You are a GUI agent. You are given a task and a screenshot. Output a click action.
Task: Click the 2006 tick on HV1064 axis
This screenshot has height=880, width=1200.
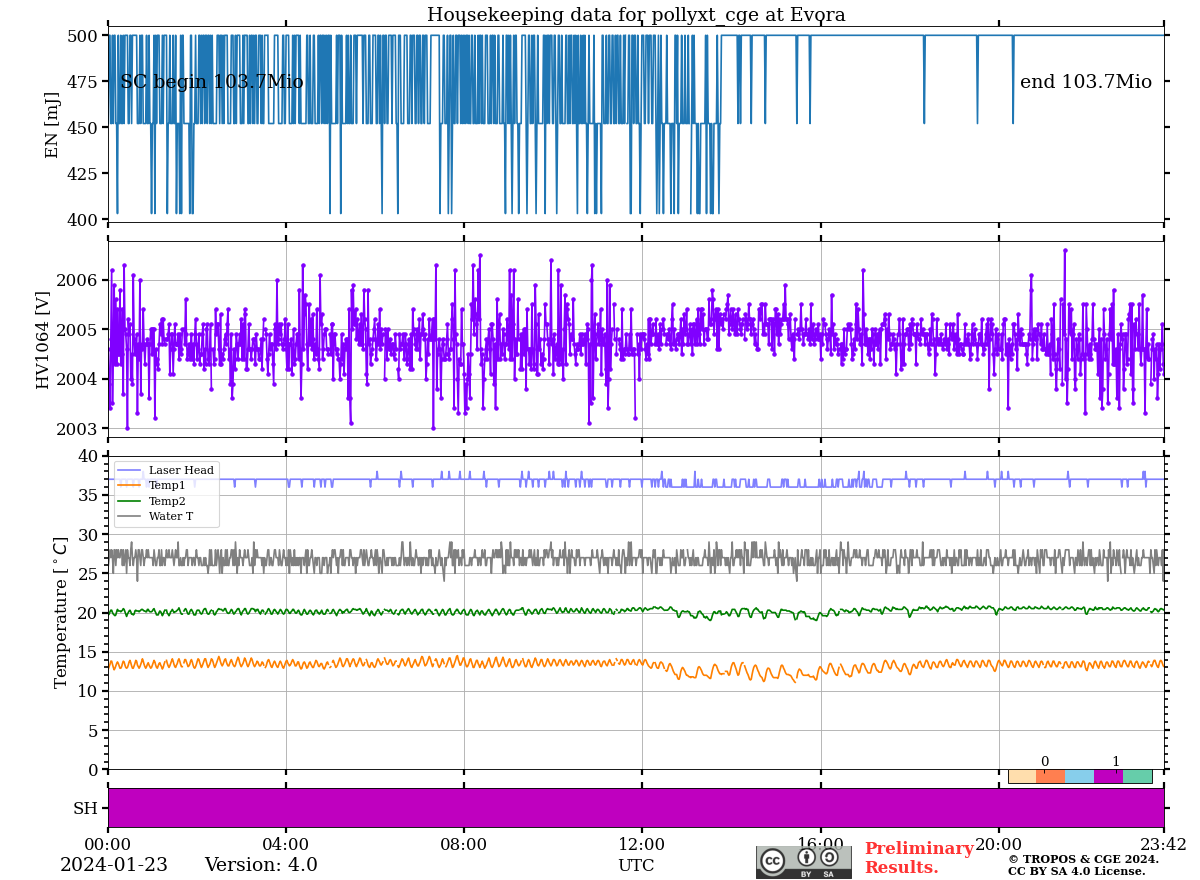(77, 280)
